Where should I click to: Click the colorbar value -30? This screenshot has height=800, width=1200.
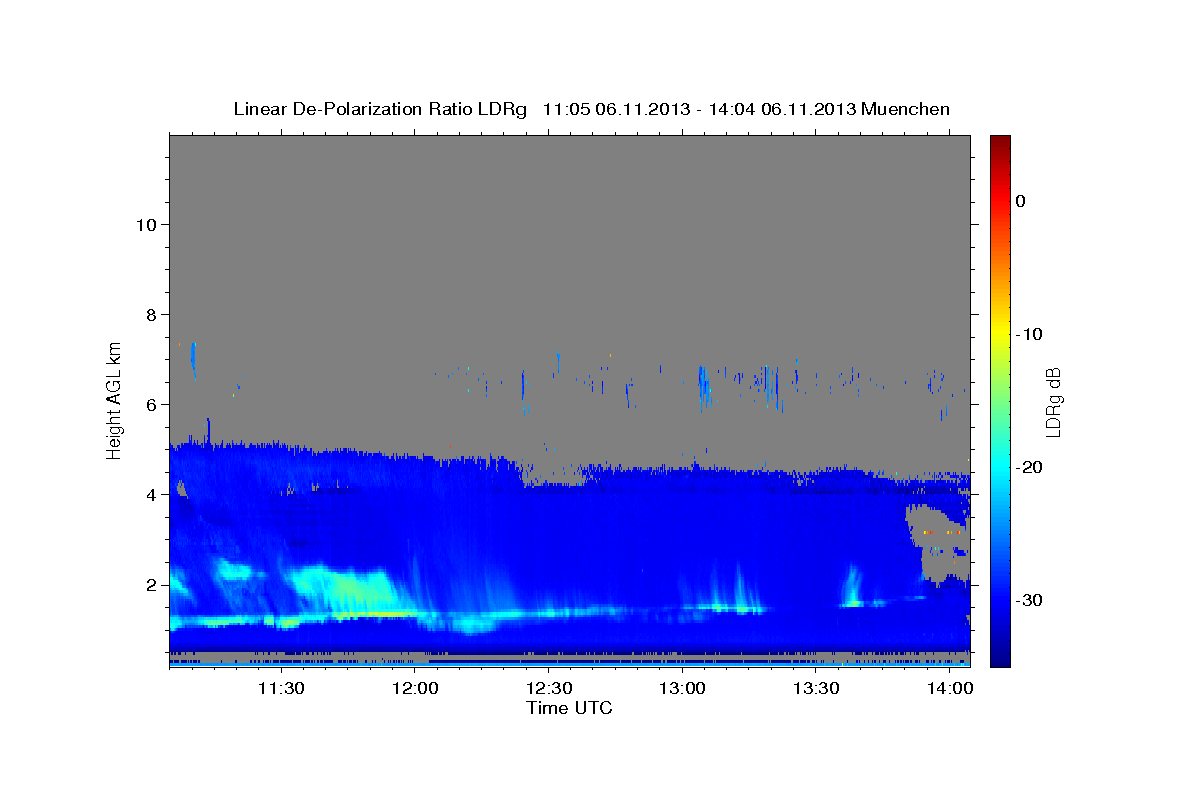coord(1028,600)
